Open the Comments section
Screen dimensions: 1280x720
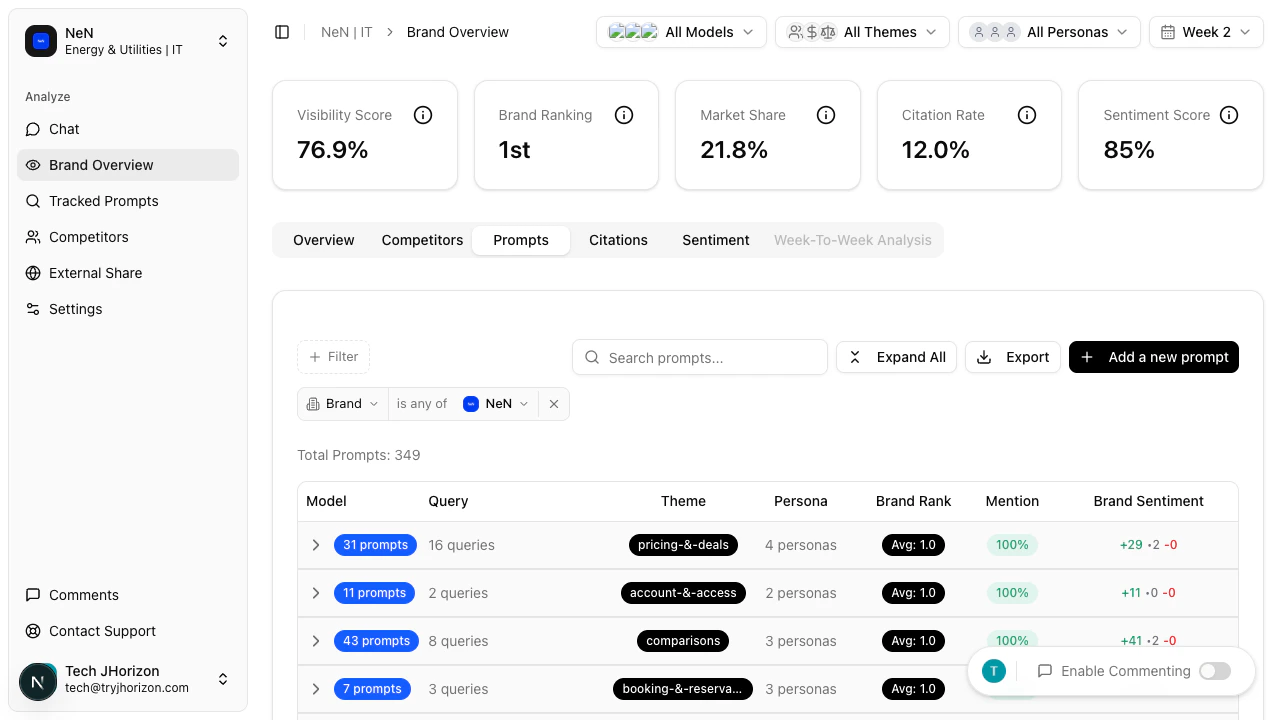coord(128,595)
